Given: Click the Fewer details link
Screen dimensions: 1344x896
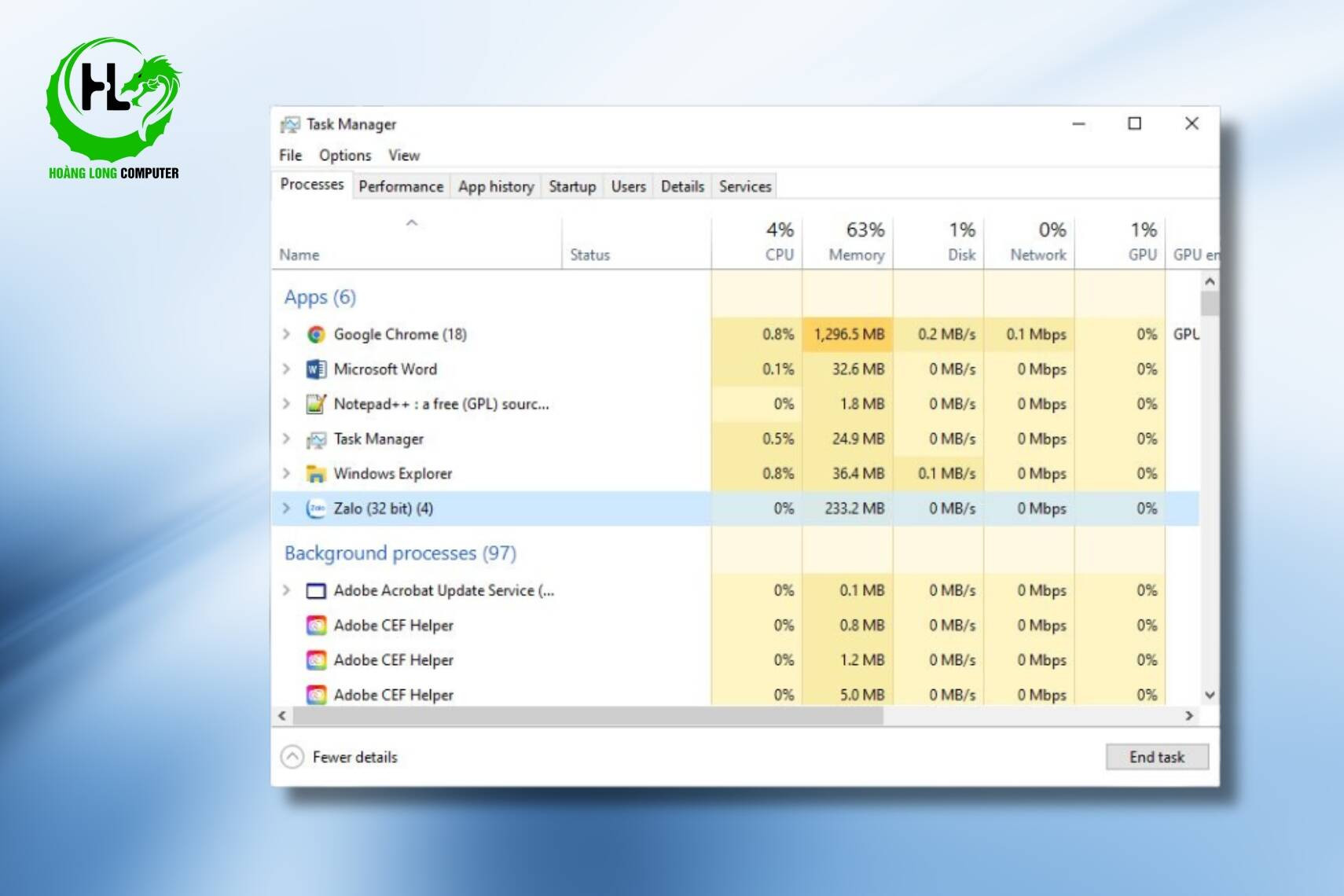Looking at the screenshot, I should coord(355,757).
